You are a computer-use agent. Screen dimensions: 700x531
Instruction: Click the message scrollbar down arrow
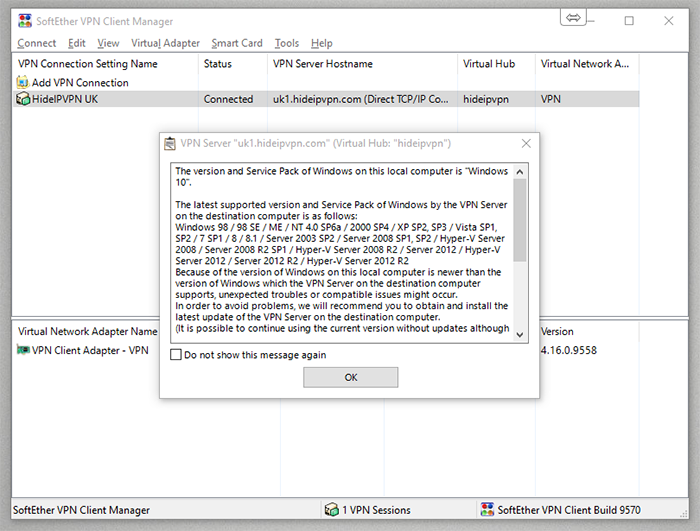point(520,334)
